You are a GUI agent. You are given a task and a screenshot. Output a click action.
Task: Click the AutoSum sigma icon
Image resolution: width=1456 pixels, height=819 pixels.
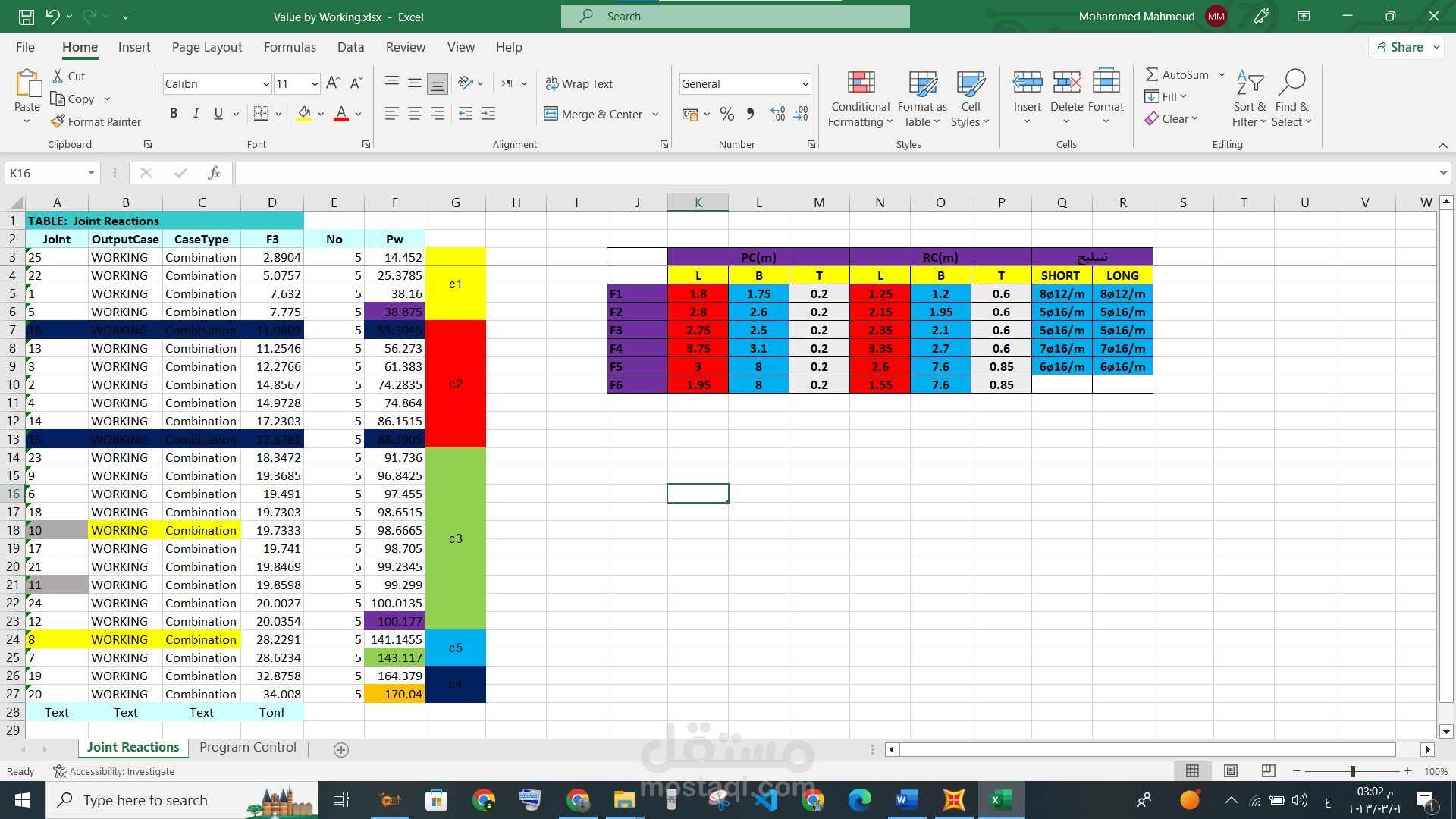(x=1151, y=74)
